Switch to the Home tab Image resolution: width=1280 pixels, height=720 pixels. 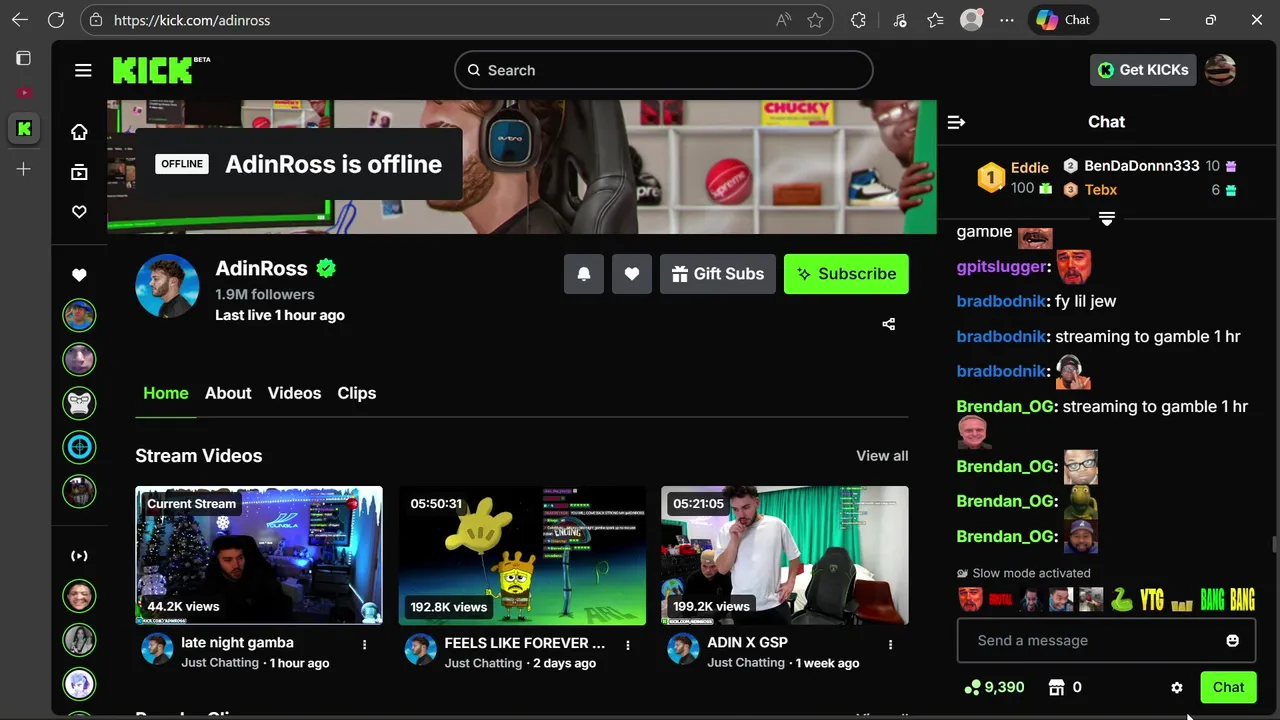click(166, 393)
